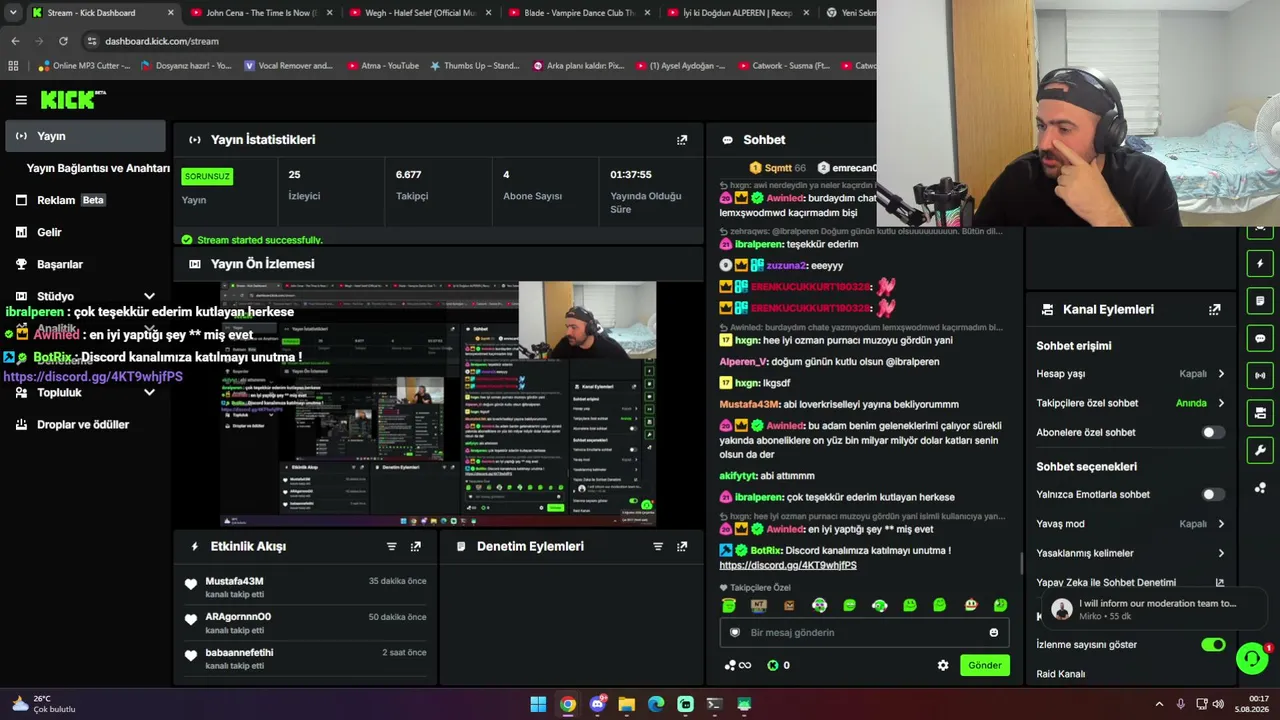
Task: Click the channel points icon below chat
Action: click(730, 665)
